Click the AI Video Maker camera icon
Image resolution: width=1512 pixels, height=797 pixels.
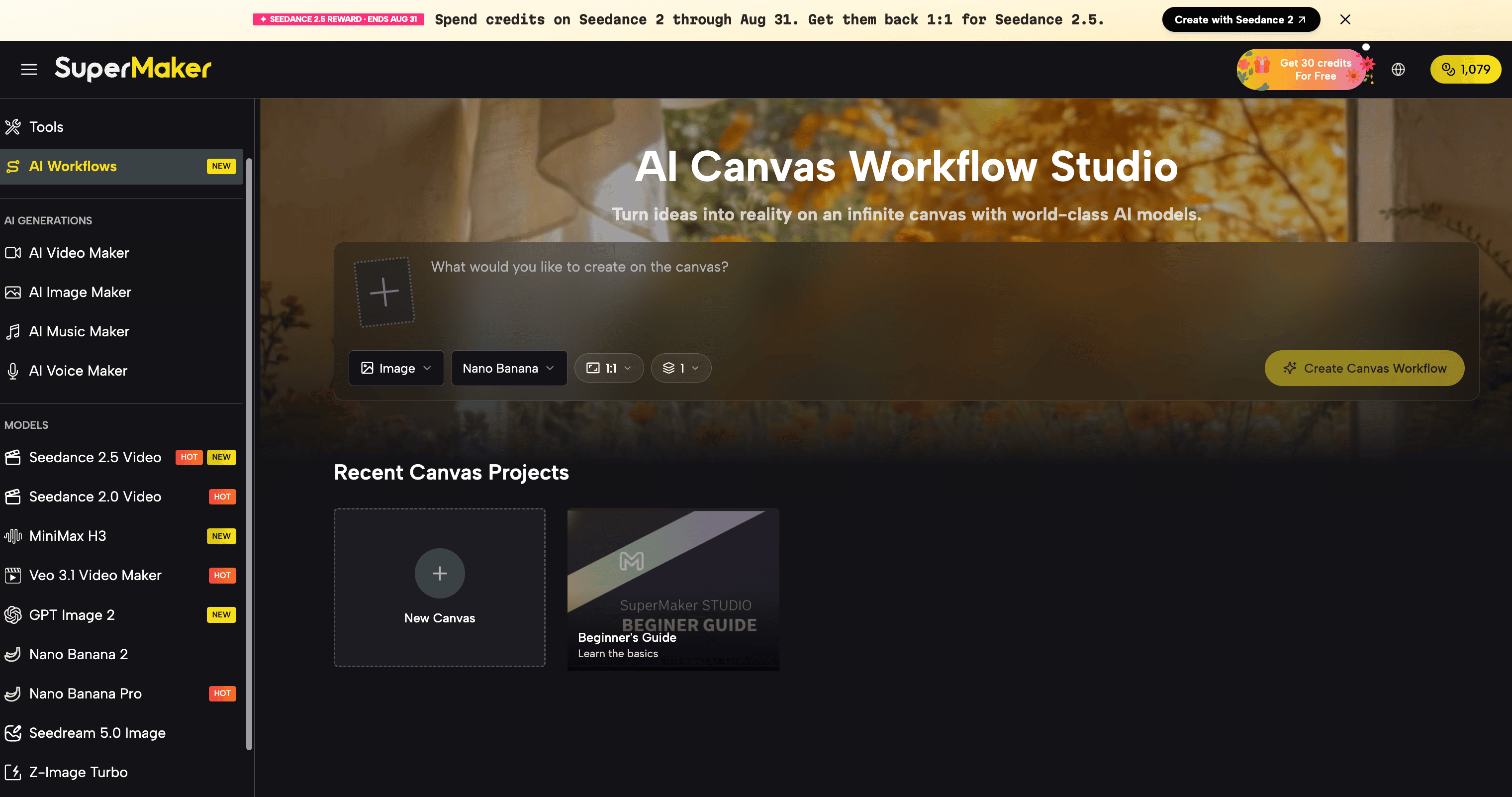point(13,253)
